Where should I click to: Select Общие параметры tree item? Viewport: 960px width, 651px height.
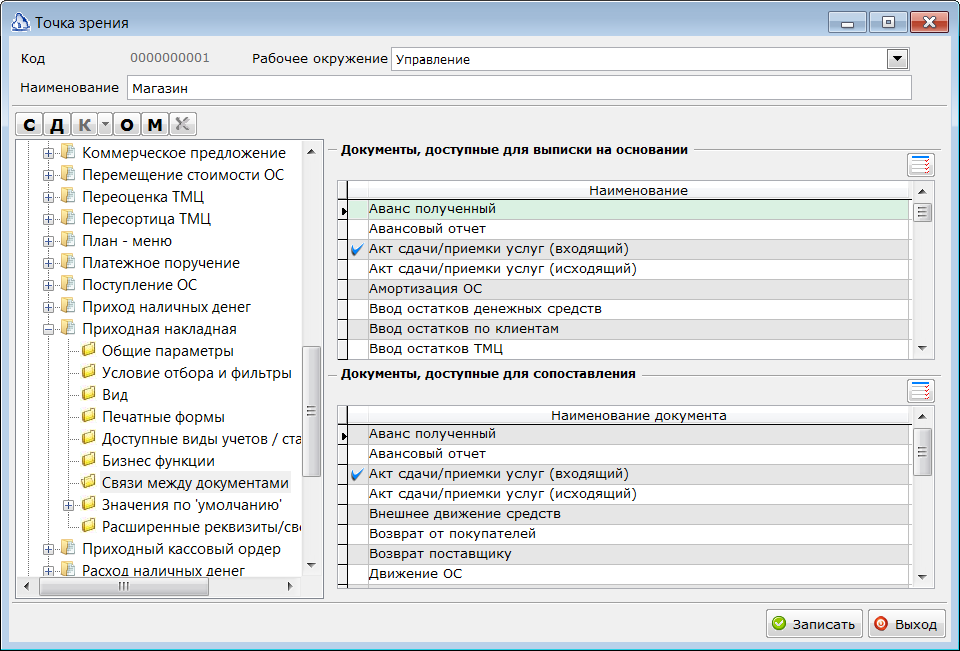[167, 351]
